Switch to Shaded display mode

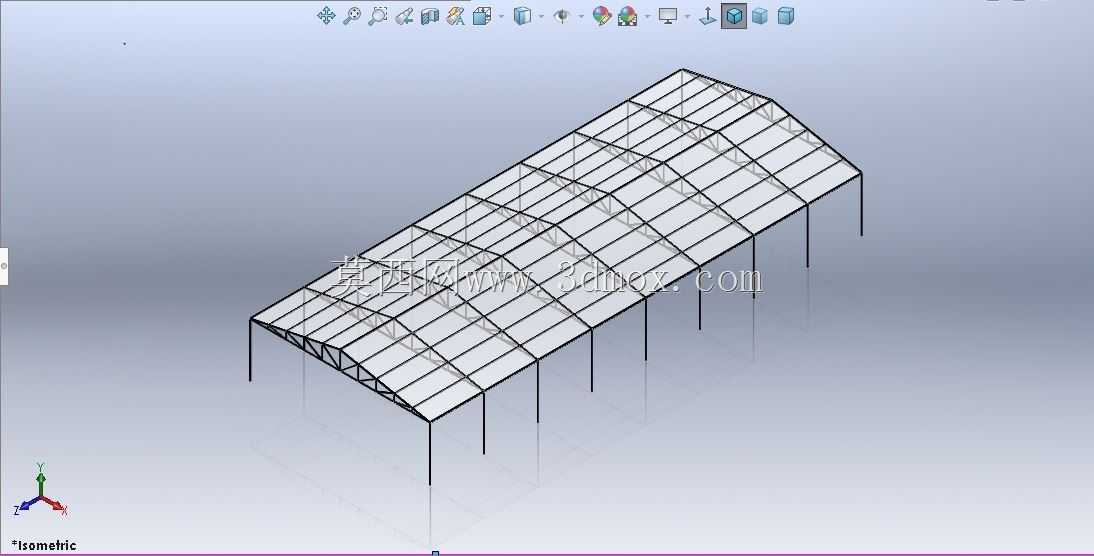760,15
